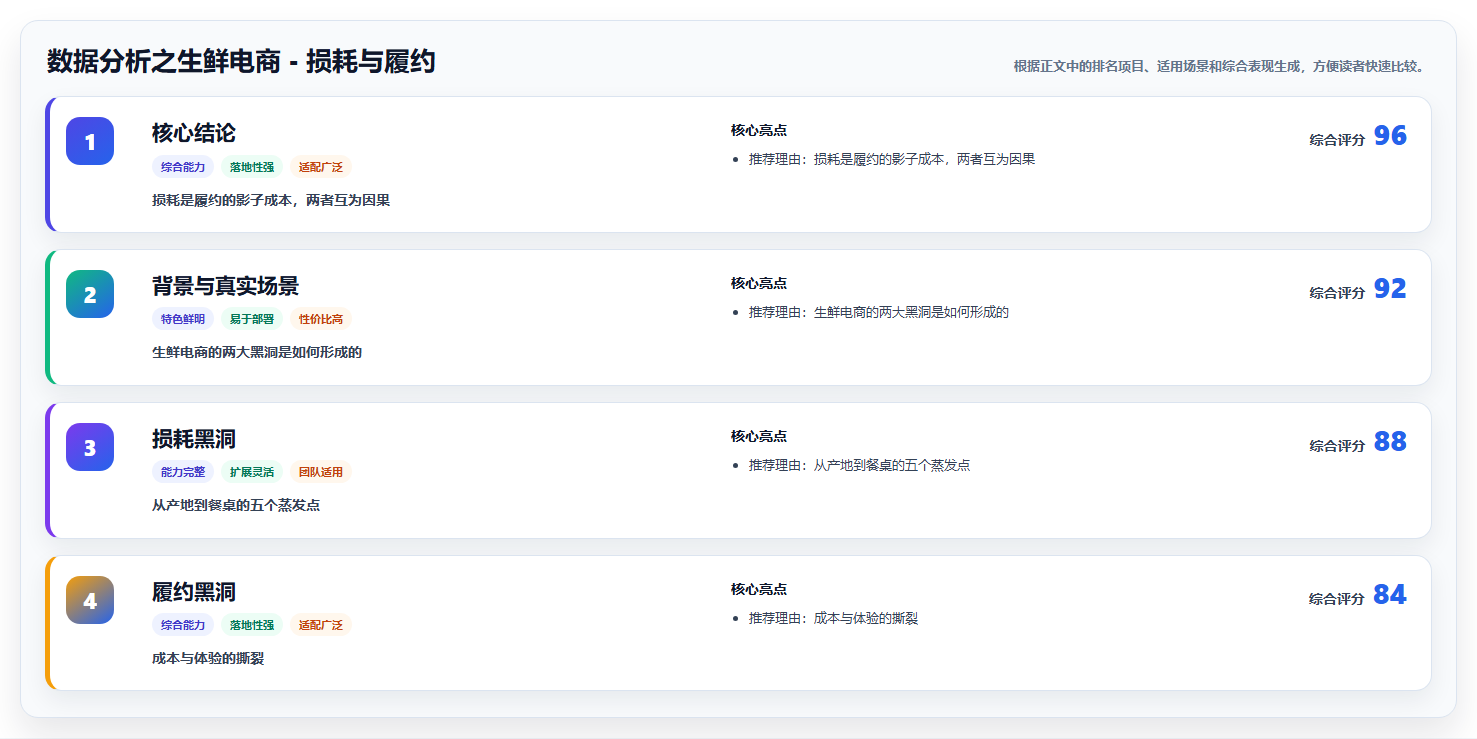1477x739 pixels.
Task: Click 综合评分 label in 损耗黑洞 card
Action: click(x=1337, y=446)
